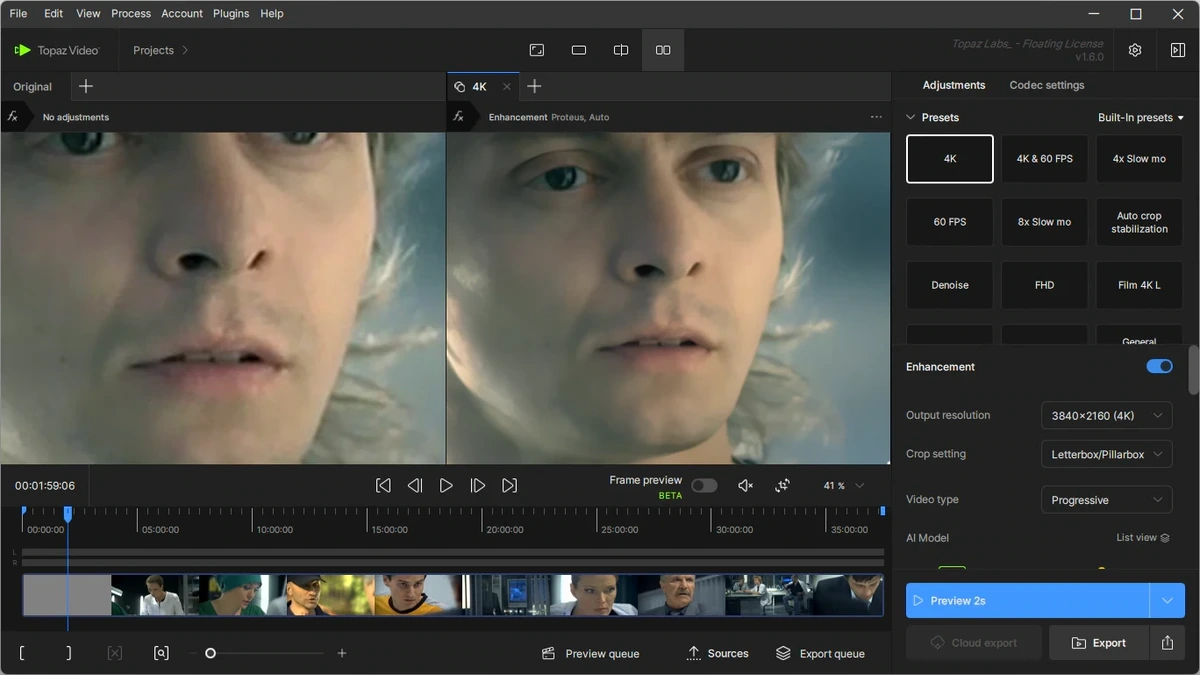1200x675 pixels.
Task: Select the FHD preset
Action: click(x=1045, y=285)
